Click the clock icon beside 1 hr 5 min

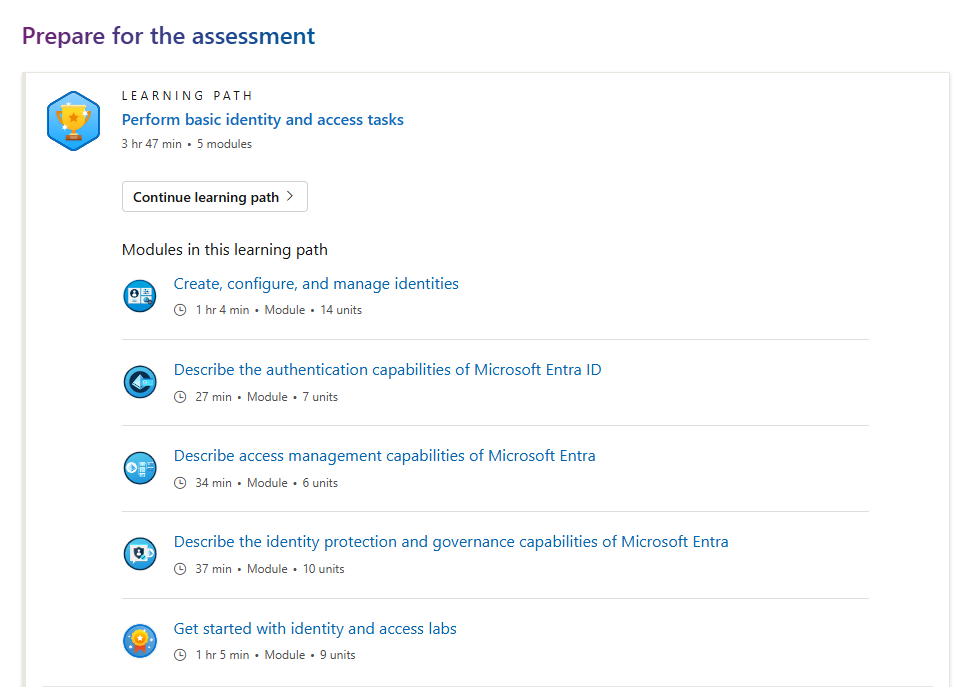coord(180,655)
